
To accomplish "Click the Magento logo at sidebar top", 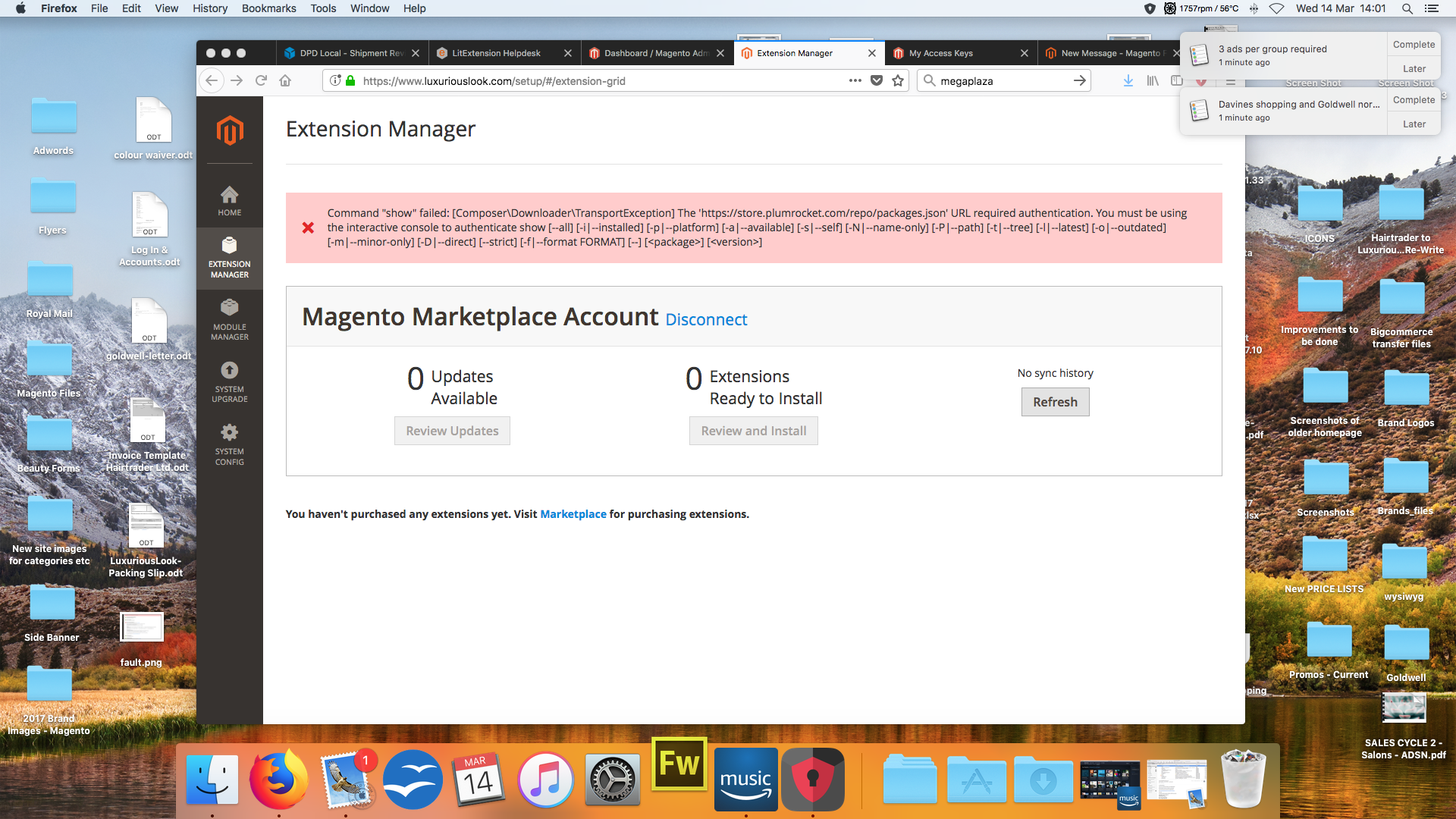I will pyautogui.click(x=230, y=132).
